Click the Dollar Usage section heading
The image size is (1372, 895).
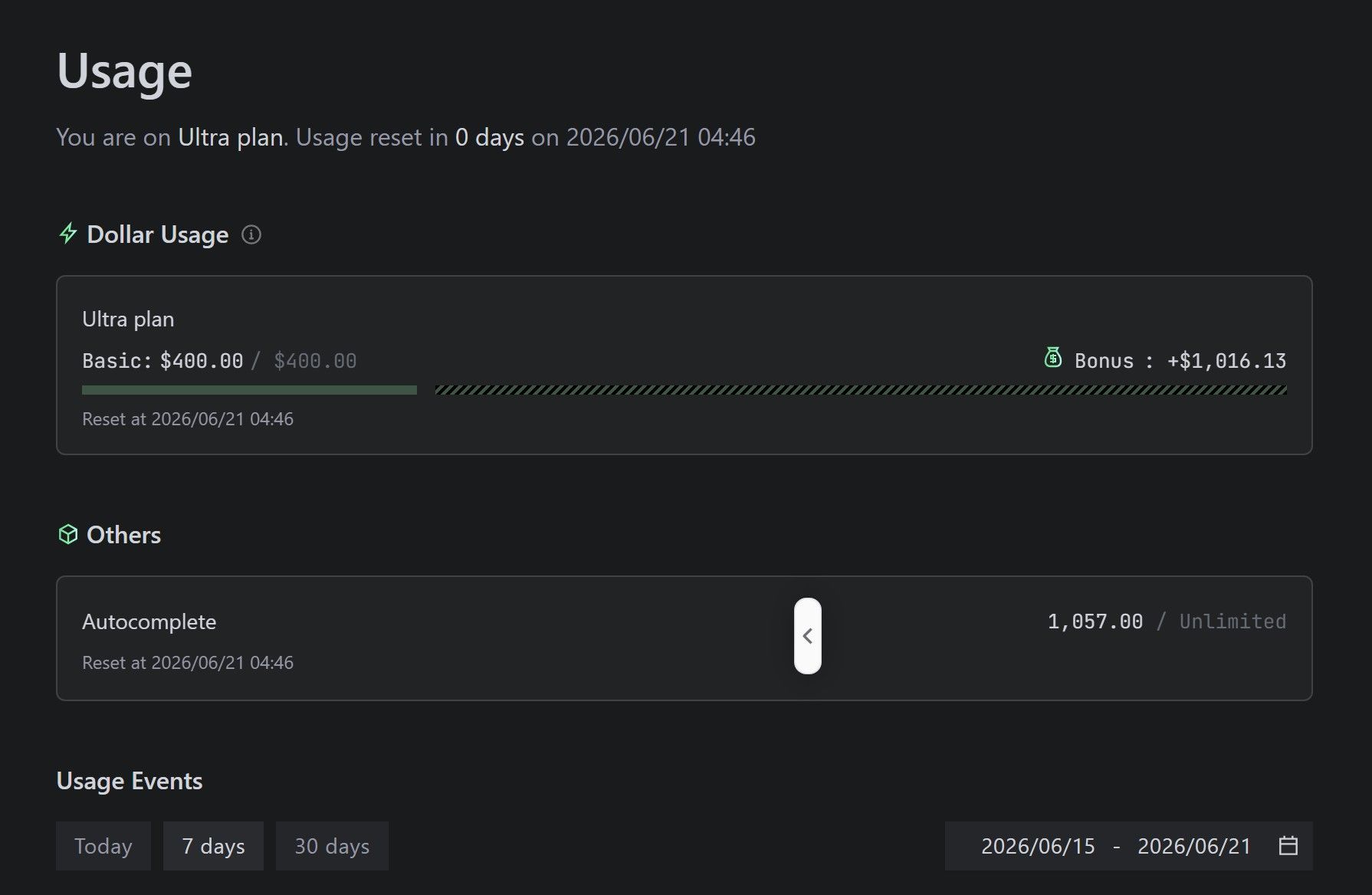tap(158, 234)
